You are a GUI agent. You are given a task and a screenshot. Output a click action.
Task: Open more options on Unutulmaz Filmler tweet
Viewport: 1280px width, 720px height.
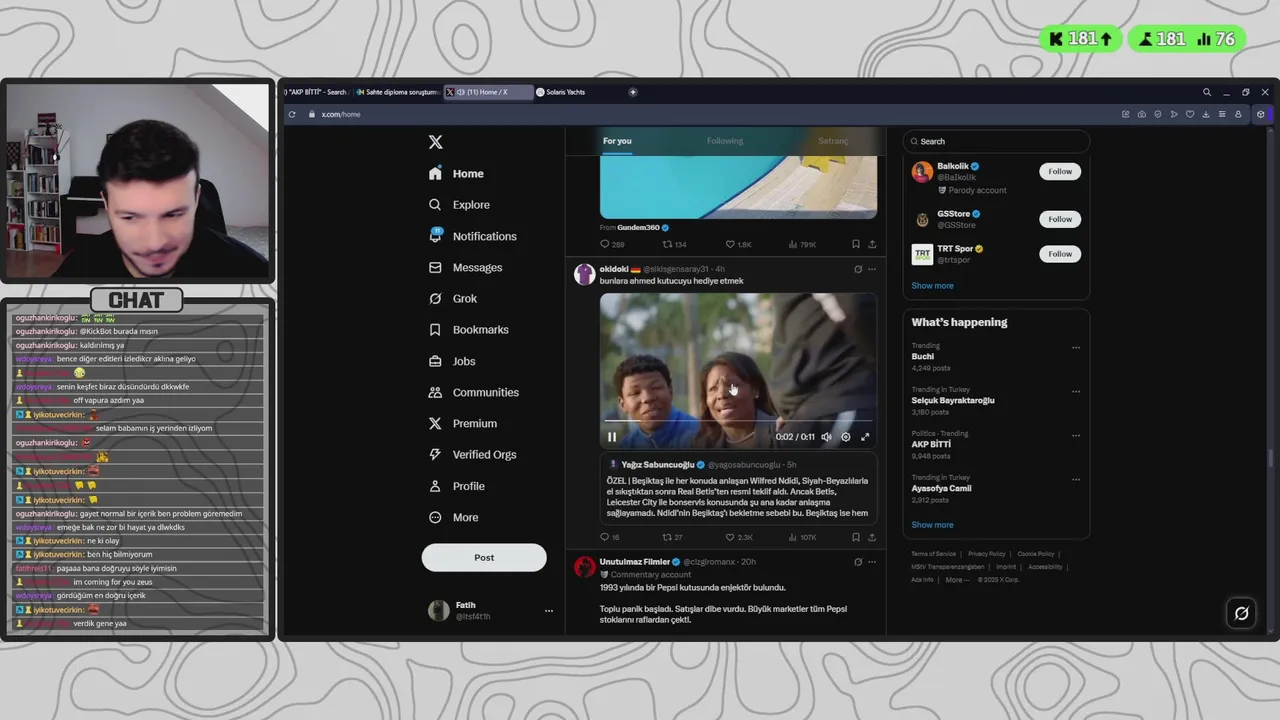pos(872,562)
